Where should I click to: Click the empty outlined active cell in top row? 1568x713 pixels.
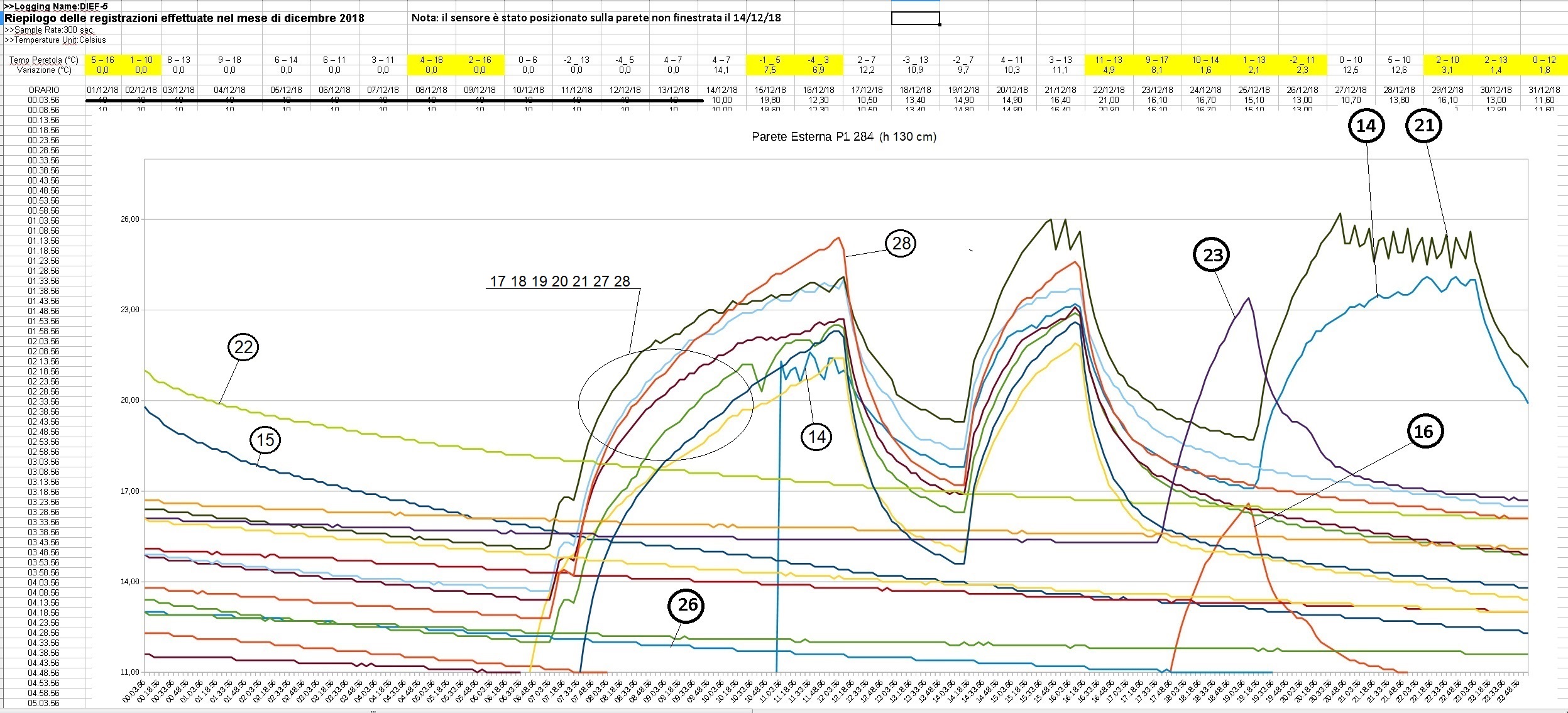(x=915, y=18)
